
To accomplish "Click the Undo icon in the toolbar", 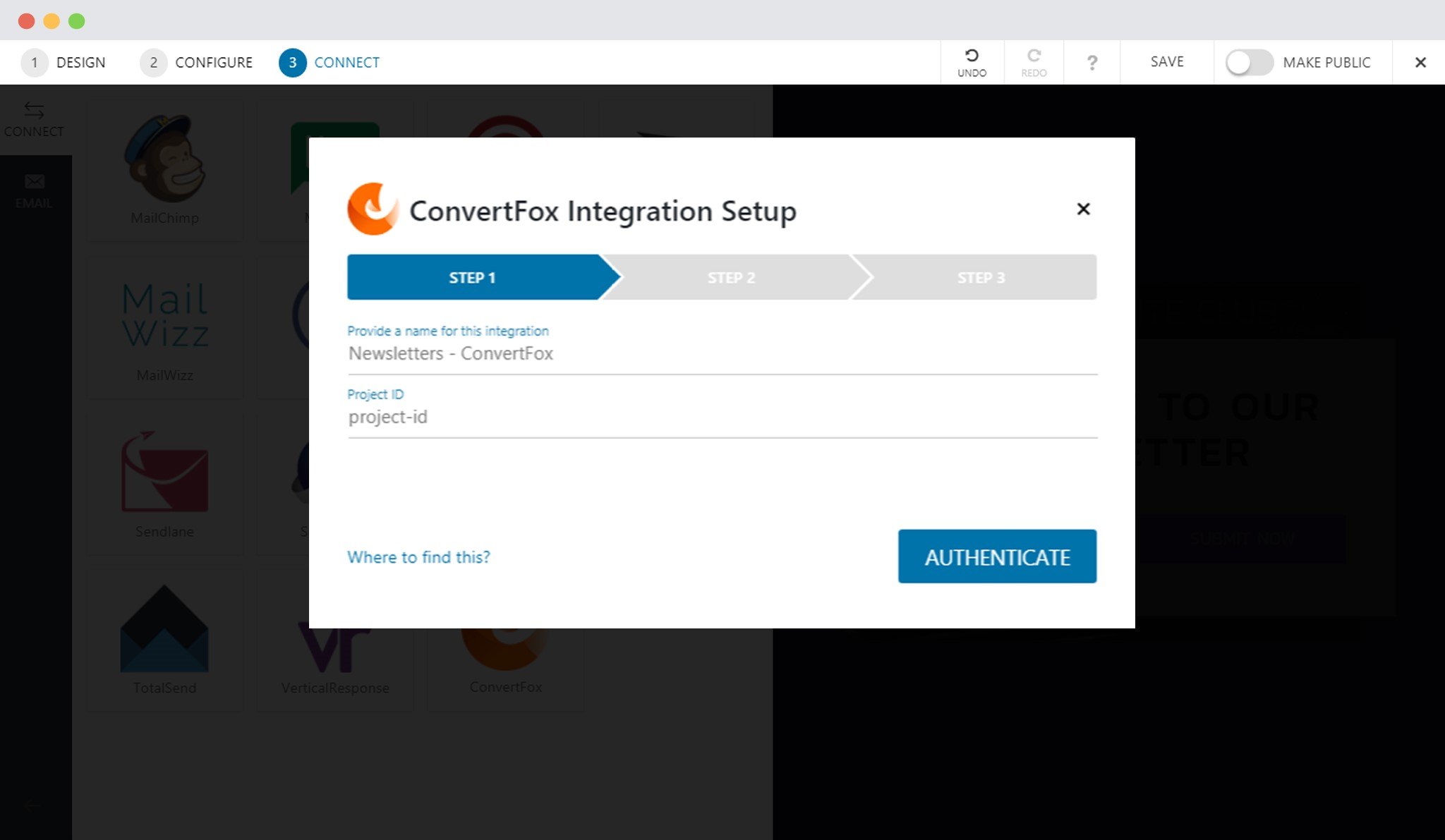I will (x=972, y=56).
